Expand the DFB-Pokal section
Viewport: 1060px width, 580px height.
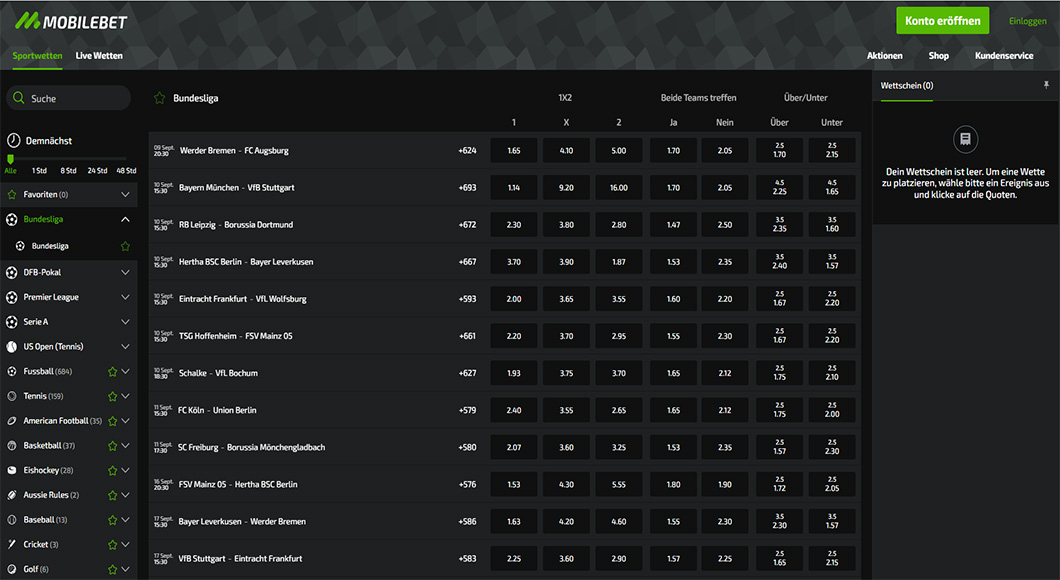click(125, 272)
